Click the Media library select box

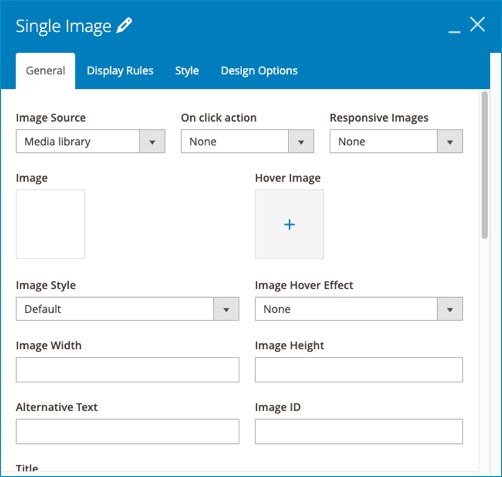tap(90, 141)
